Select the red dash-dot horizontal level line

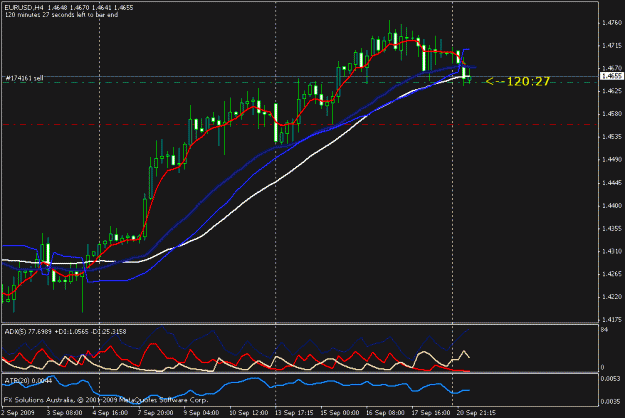[x=300, y=125]
